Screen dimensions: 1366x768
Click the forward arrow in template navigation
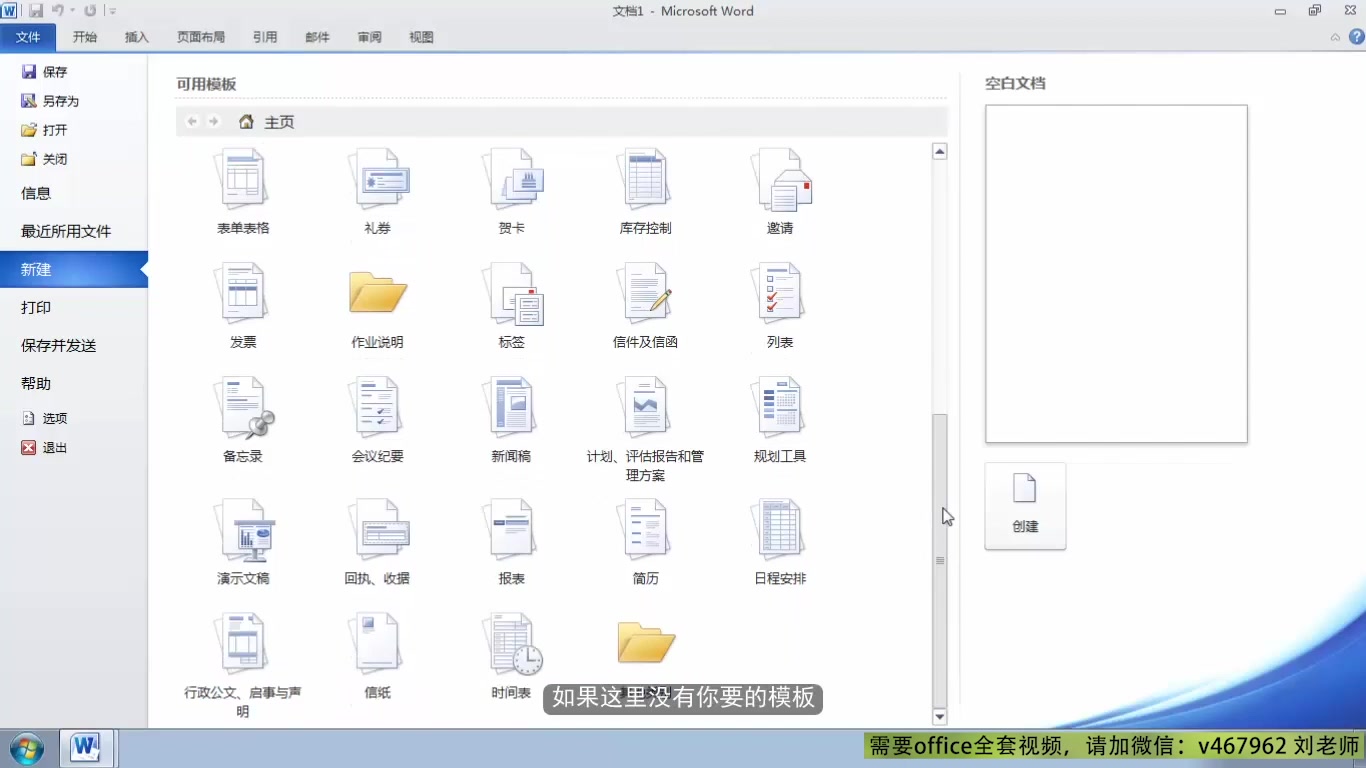pyautogui.click(x=213, y=121)
